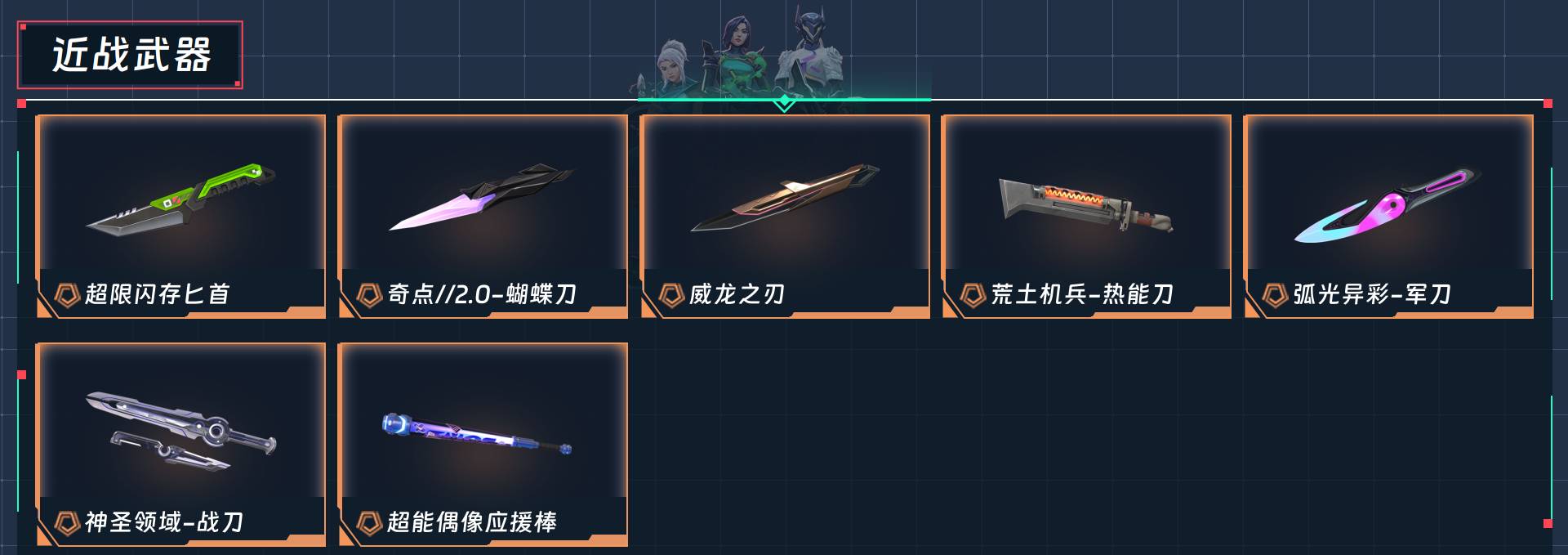Click the pentagon icon beside 超限闪存匕首
The height and width of the screenshot is (555, 1568).
click(67, 294)
